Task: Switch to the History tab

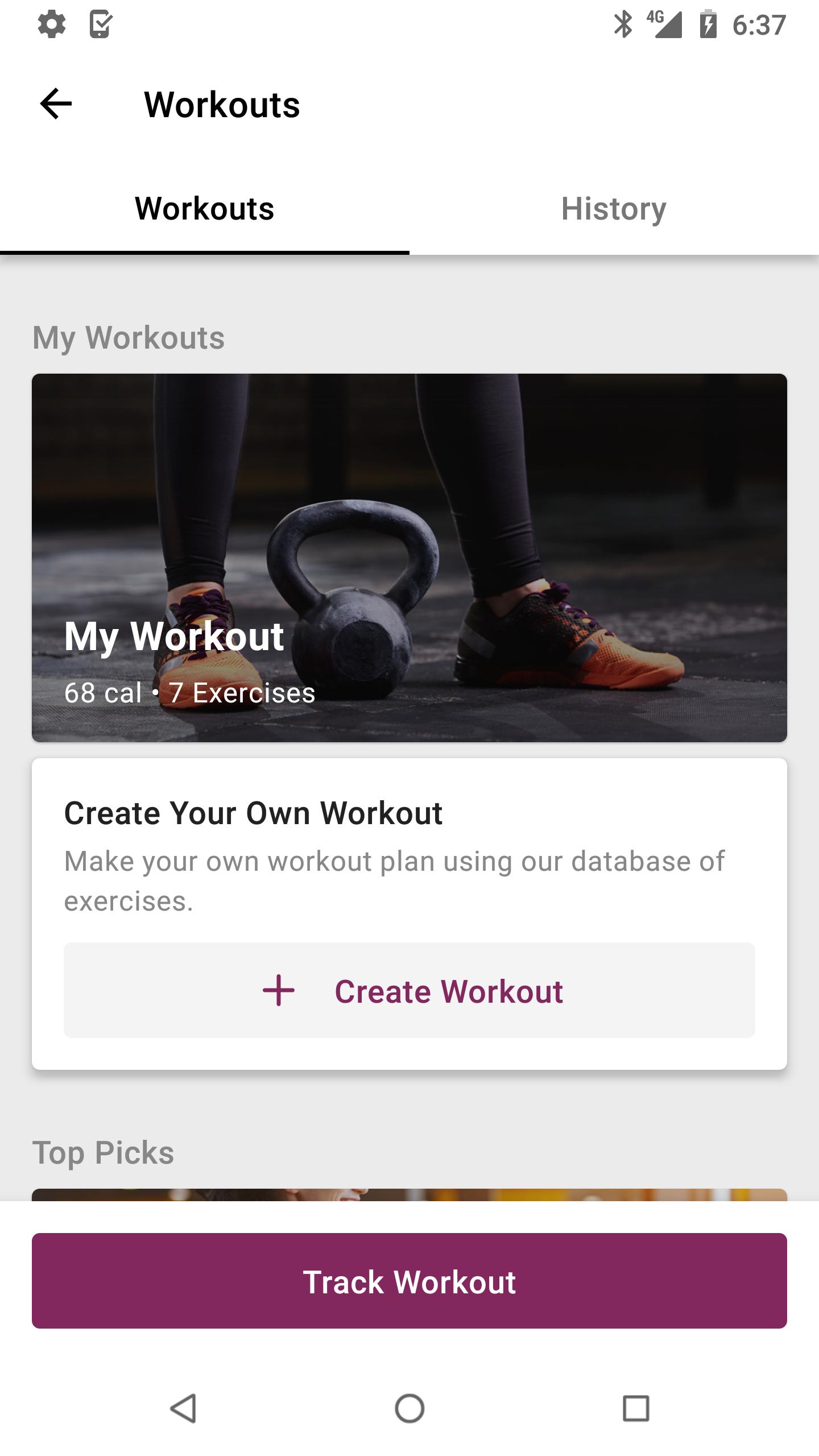Action: (x=614, y=209)
